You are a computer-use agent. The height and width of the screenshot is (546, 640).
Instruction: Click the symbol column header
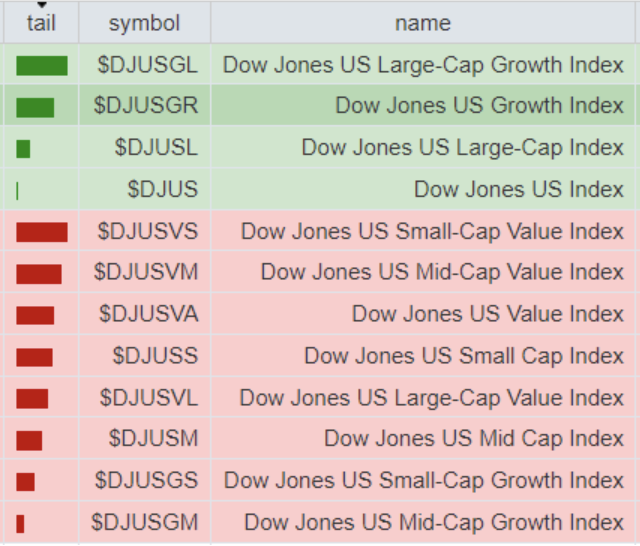click(x=144, y=23)
